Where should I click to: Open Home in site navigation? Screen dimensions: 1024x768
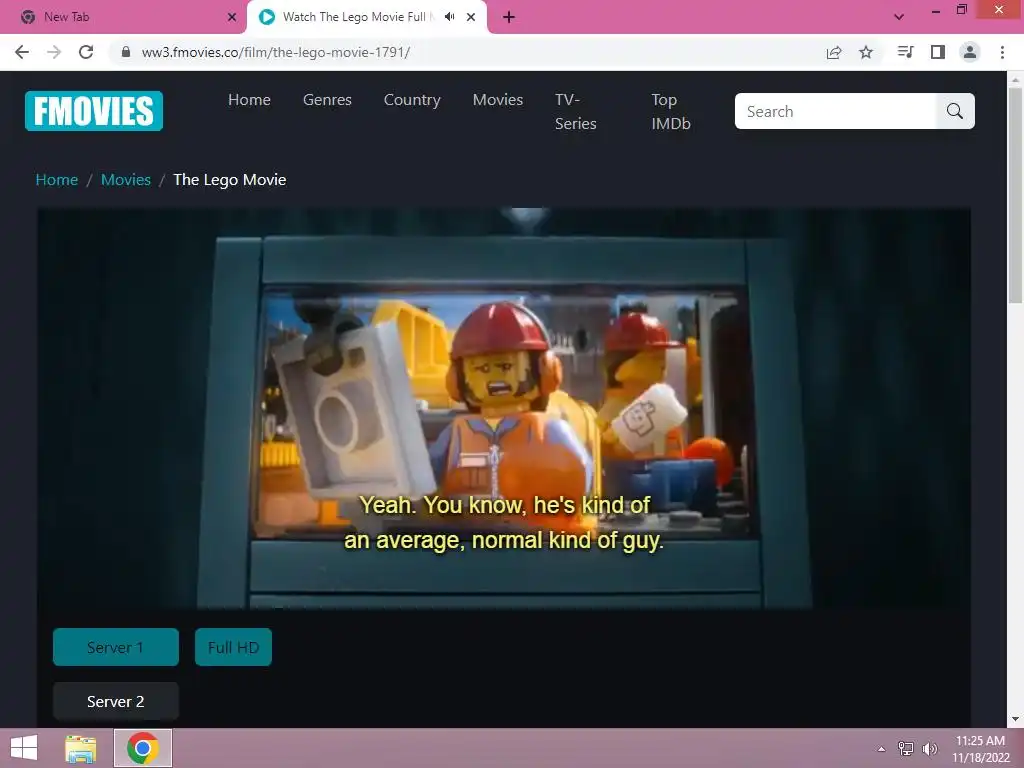point(249,100)
